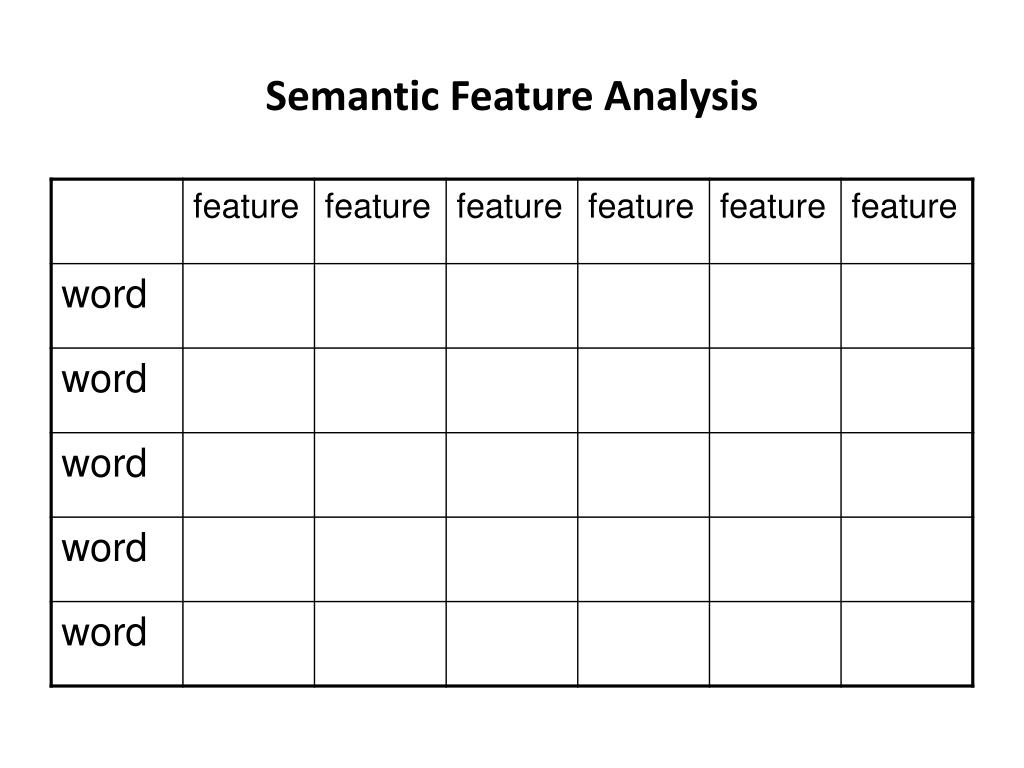Select the first feature column header
This screenshot has width=1024, height=768.
[246, 207]
